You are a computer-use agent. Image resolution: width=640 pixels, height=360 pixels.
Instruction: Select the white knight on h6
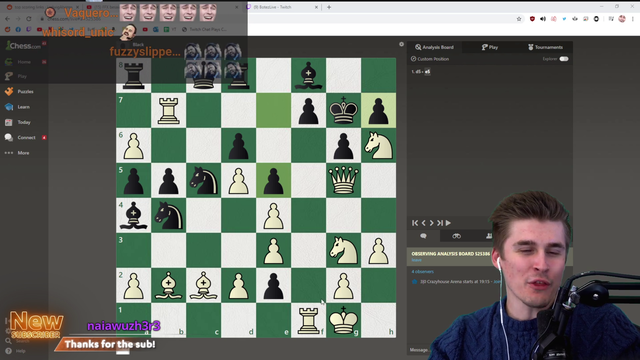tap(378, 145)
